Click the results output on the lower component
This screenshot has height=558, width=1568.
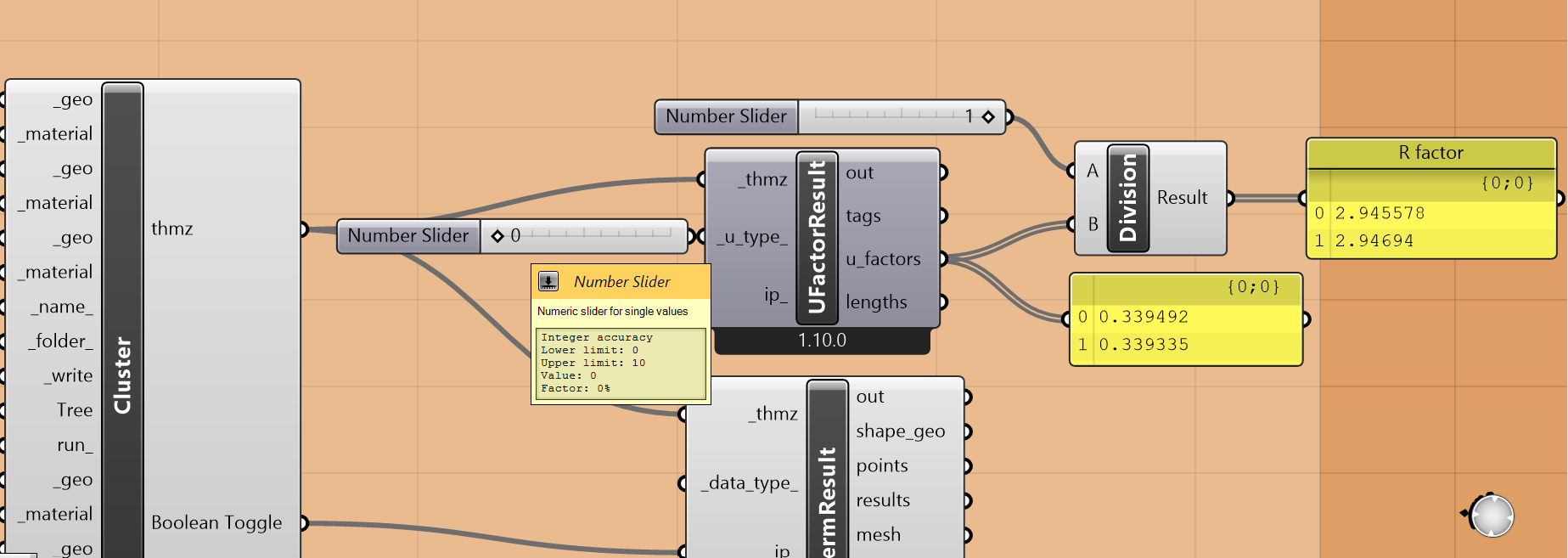pyautogui.click(x=883, y=500)
